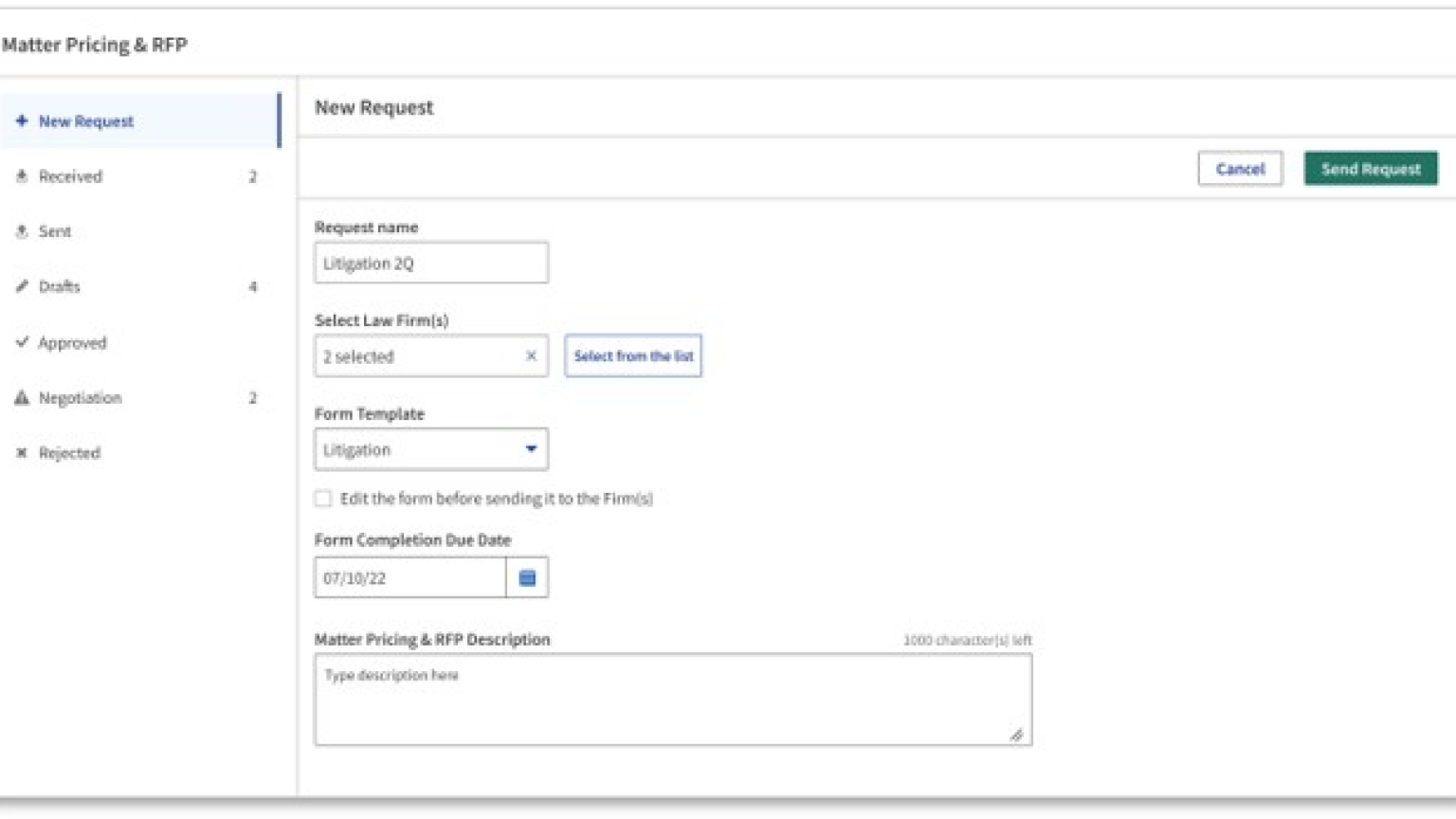Image resolution: width=1456 pixels, height=819 pixels.
Task: Click the Negotiation warning triangle icon
Action: click(x=22, y=398)
